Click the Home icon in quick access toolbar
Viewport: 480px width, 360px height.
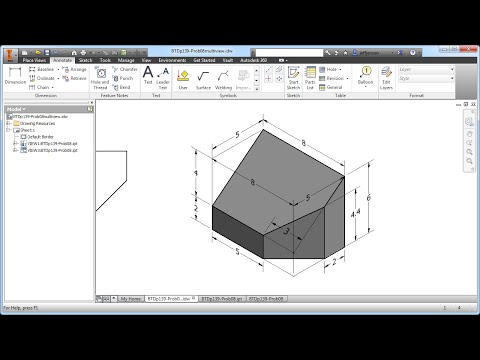point(74,52)
